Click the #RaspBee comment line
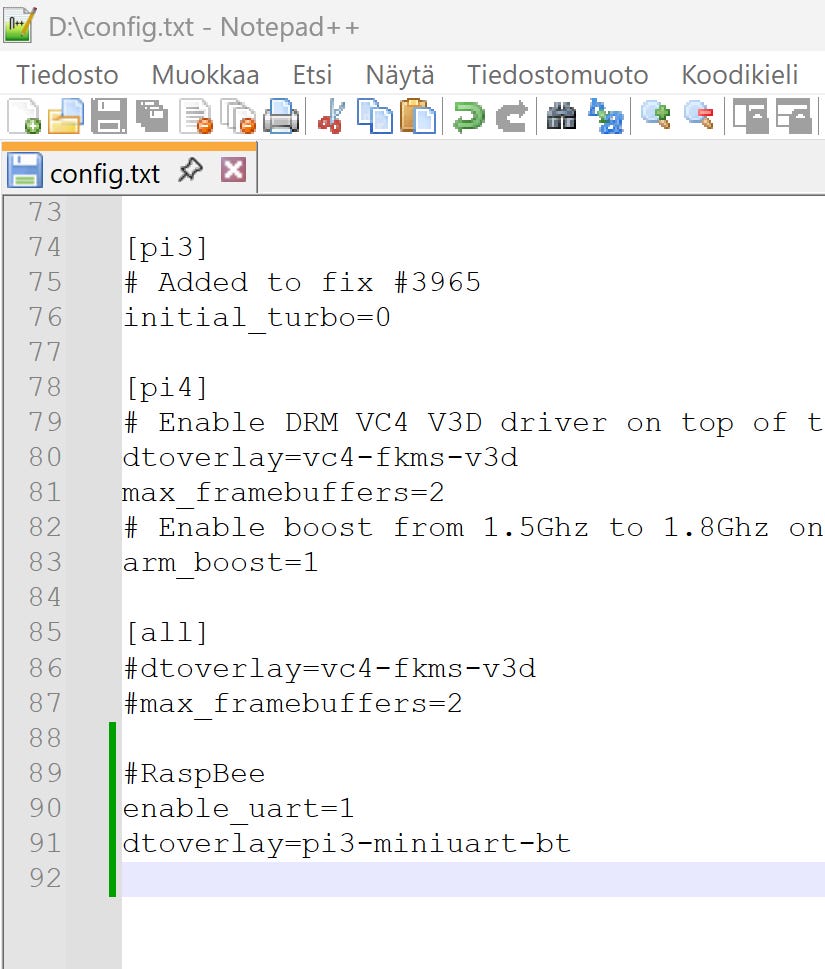This screenshot has height=969, width=825. (194, 774)
